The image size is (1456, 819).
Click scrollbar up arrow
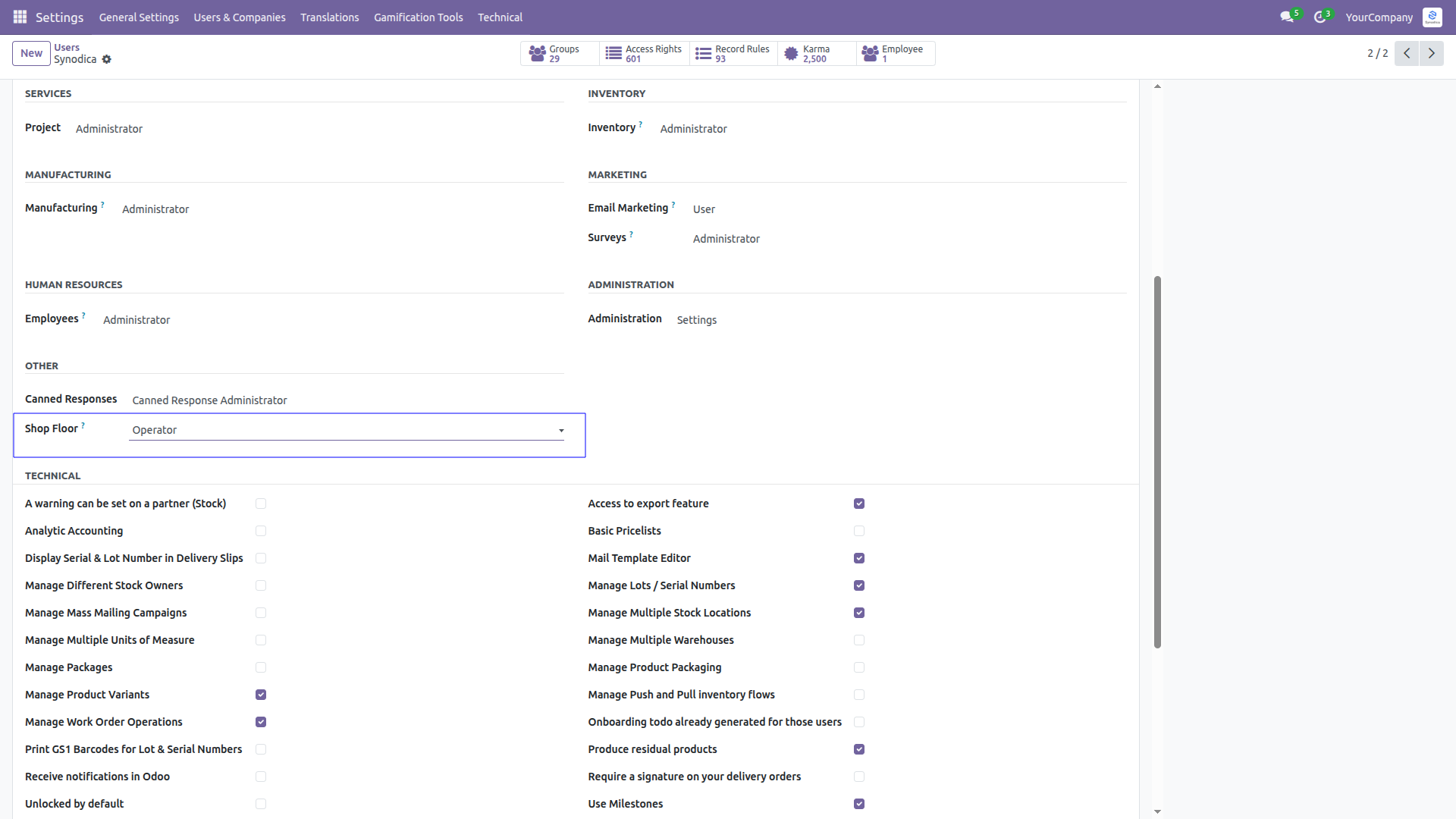click(x=1157, y=86)
